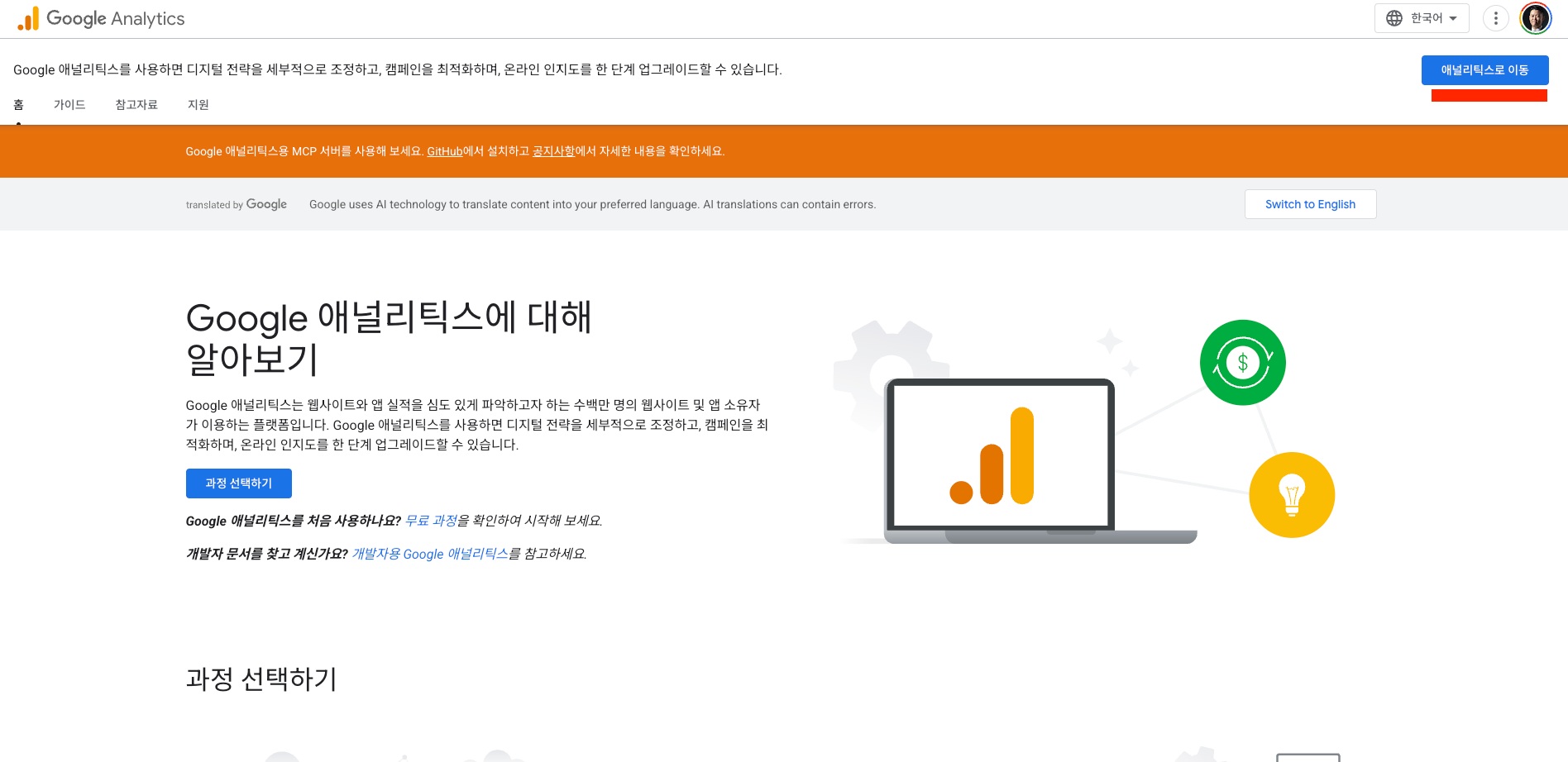Viewport: 1568px width, 762px height.
Task: Click the yellow lightbulb circle illustration icon
Action: coord(1292,495)
